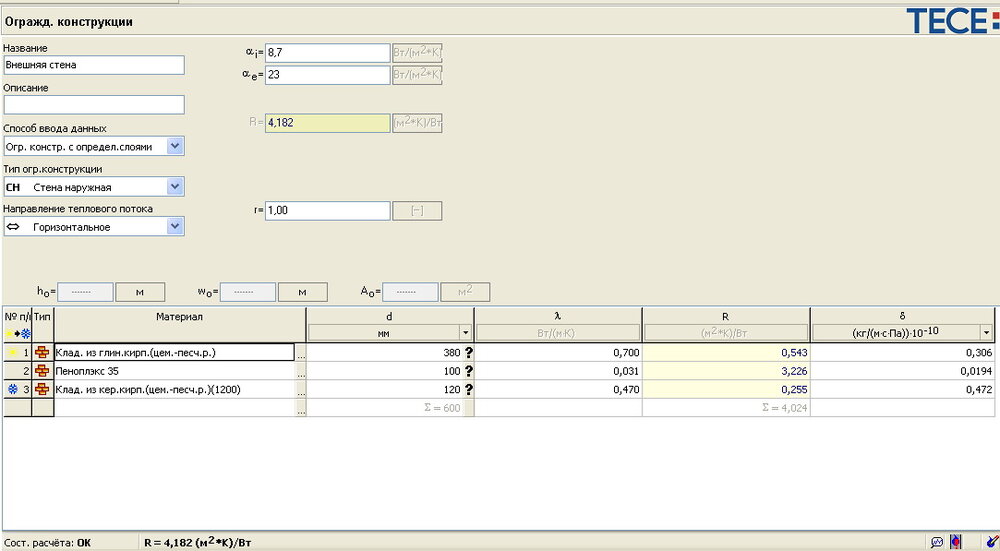1000x551 pixels.
Task: Open the мм unit dropdown in d column
Action: coord(464,333)
